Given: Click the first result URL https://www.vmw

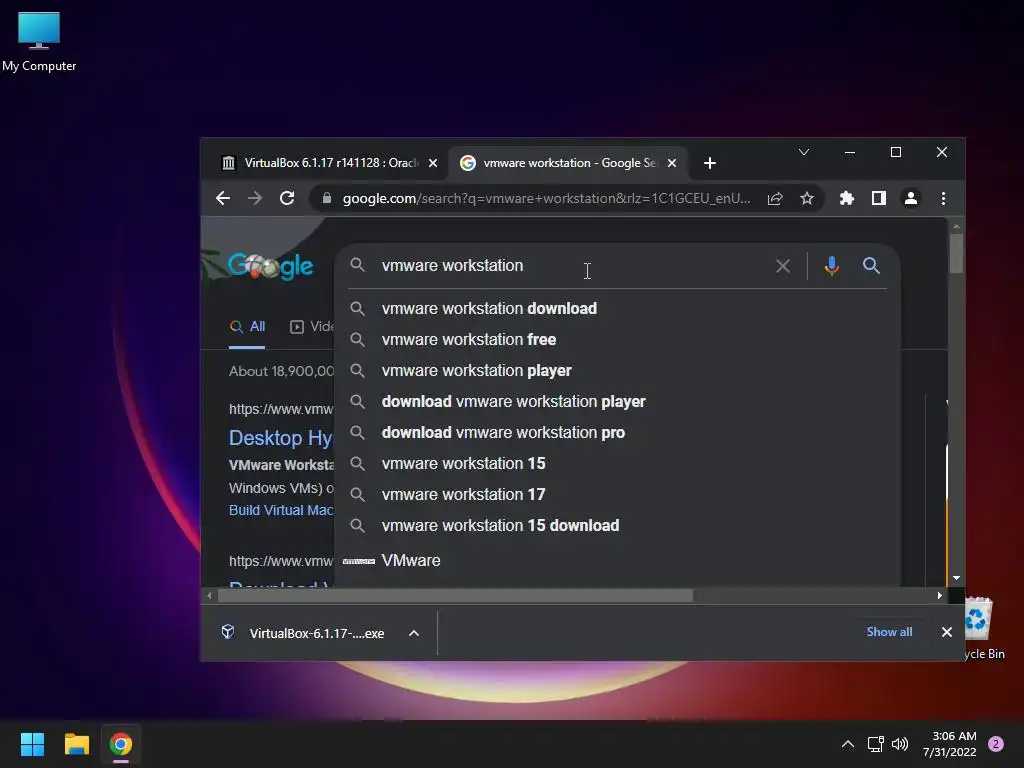Looking at the screenshot, I should coord(281,409).
